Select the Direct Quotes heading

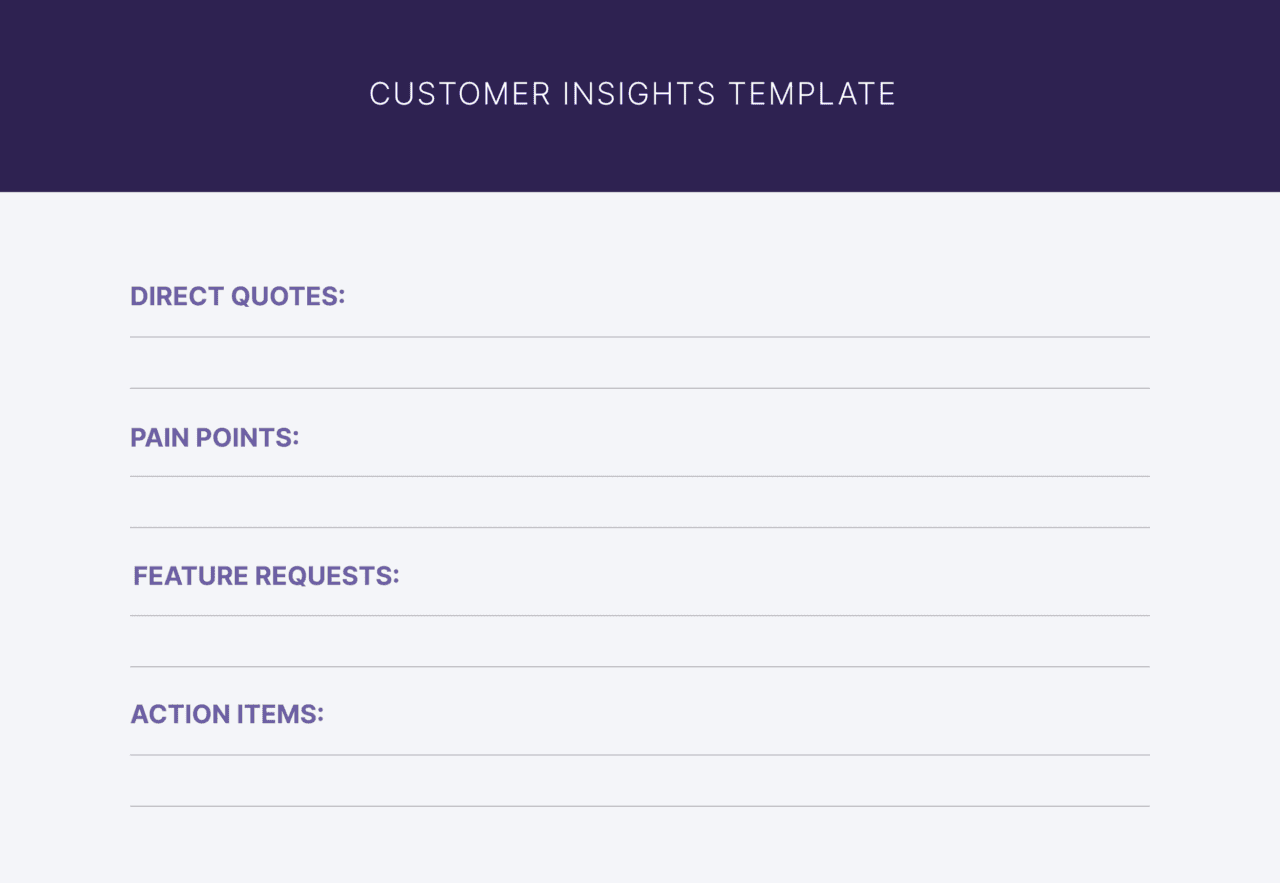[x=237, y=296]
